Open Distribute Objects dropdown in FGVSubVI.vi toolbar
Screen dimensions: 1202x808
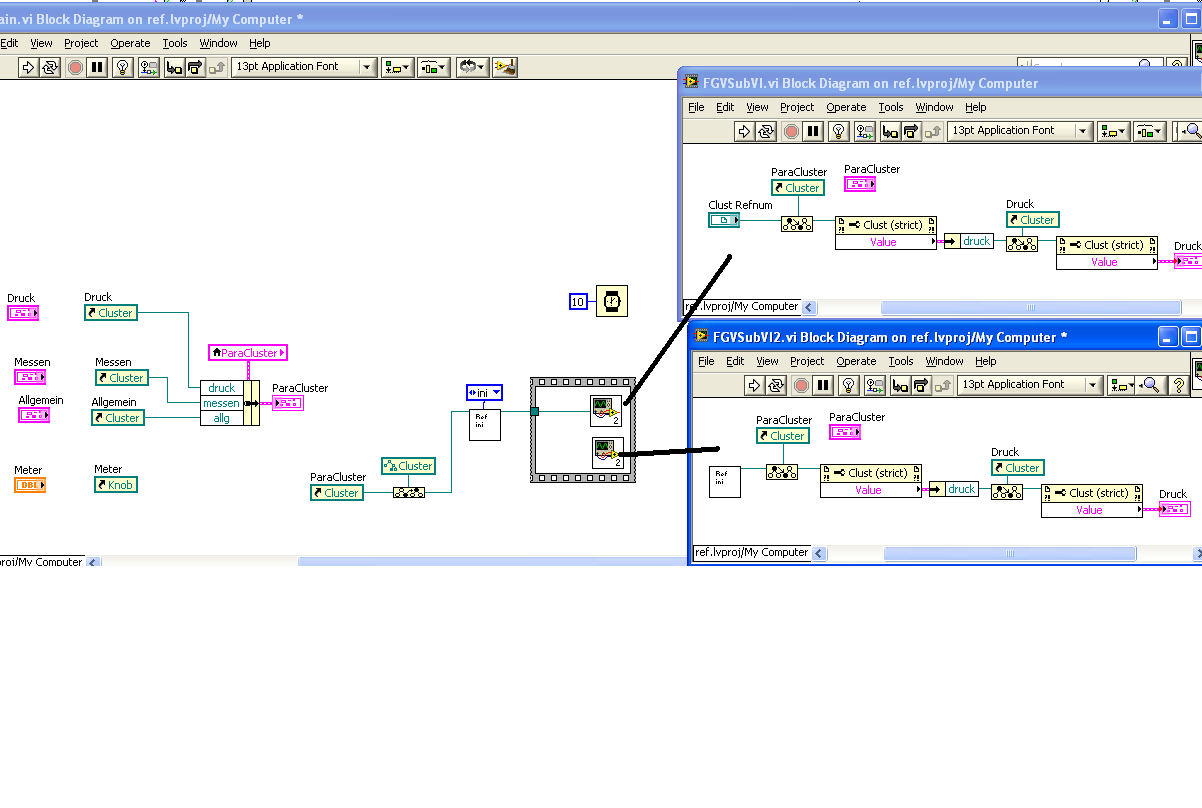coord(1150,131)
